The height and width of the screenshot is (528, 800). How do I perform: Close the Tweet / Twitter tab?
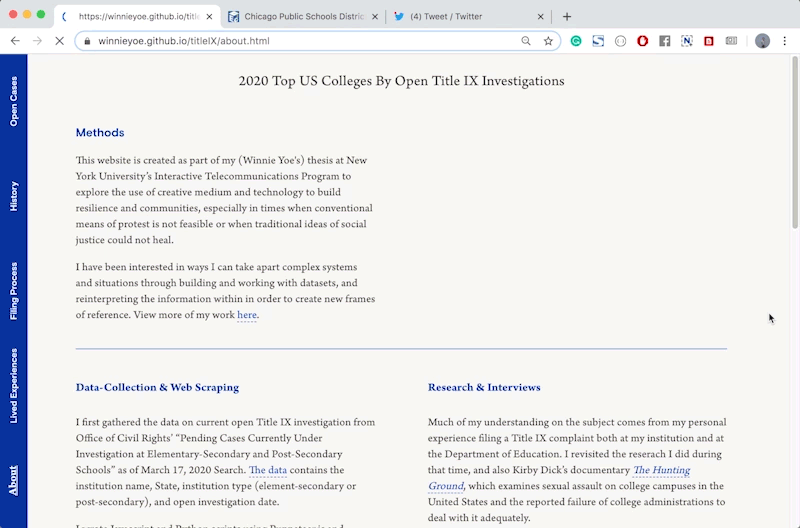coord(540,16)
